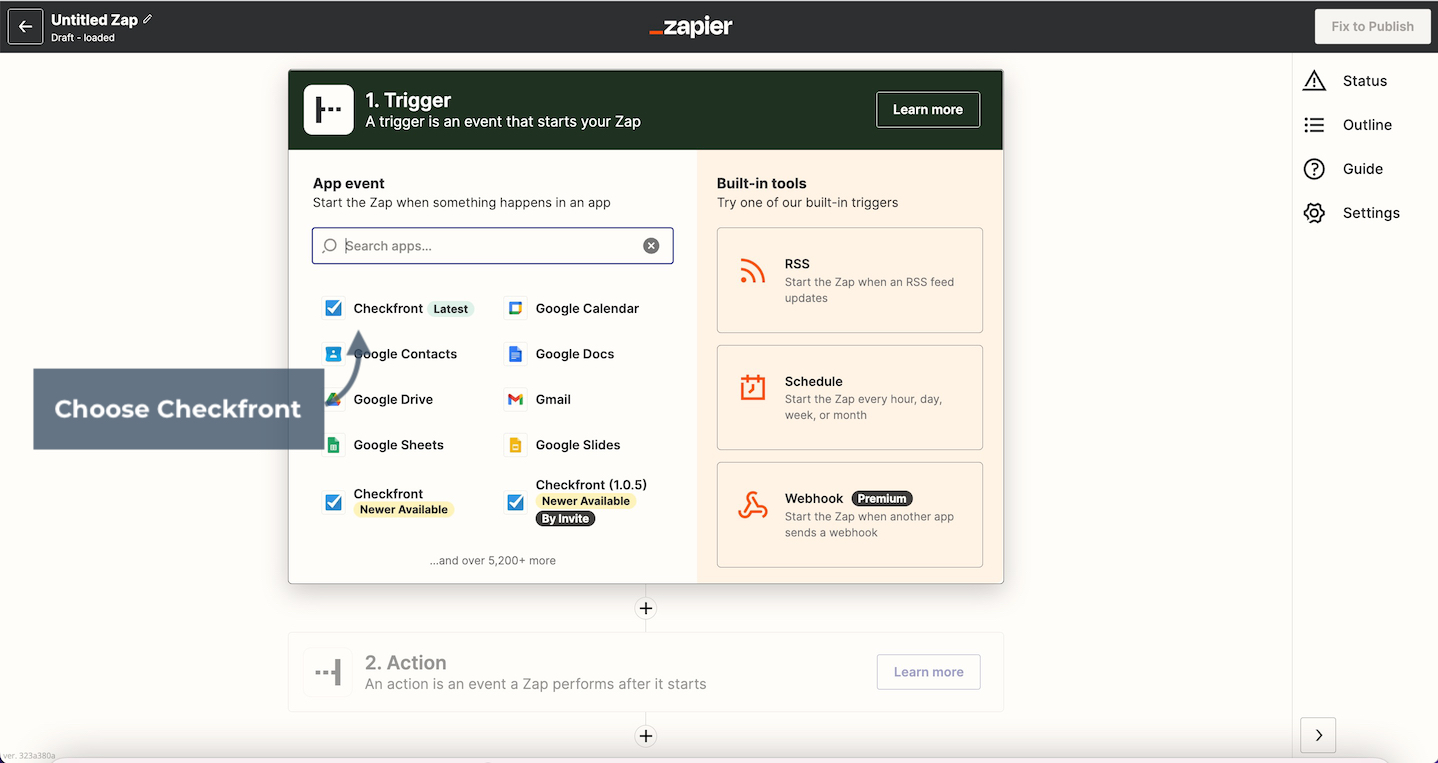
Task: Click the Premium badge on Webhook
Action: coord(882,498)
